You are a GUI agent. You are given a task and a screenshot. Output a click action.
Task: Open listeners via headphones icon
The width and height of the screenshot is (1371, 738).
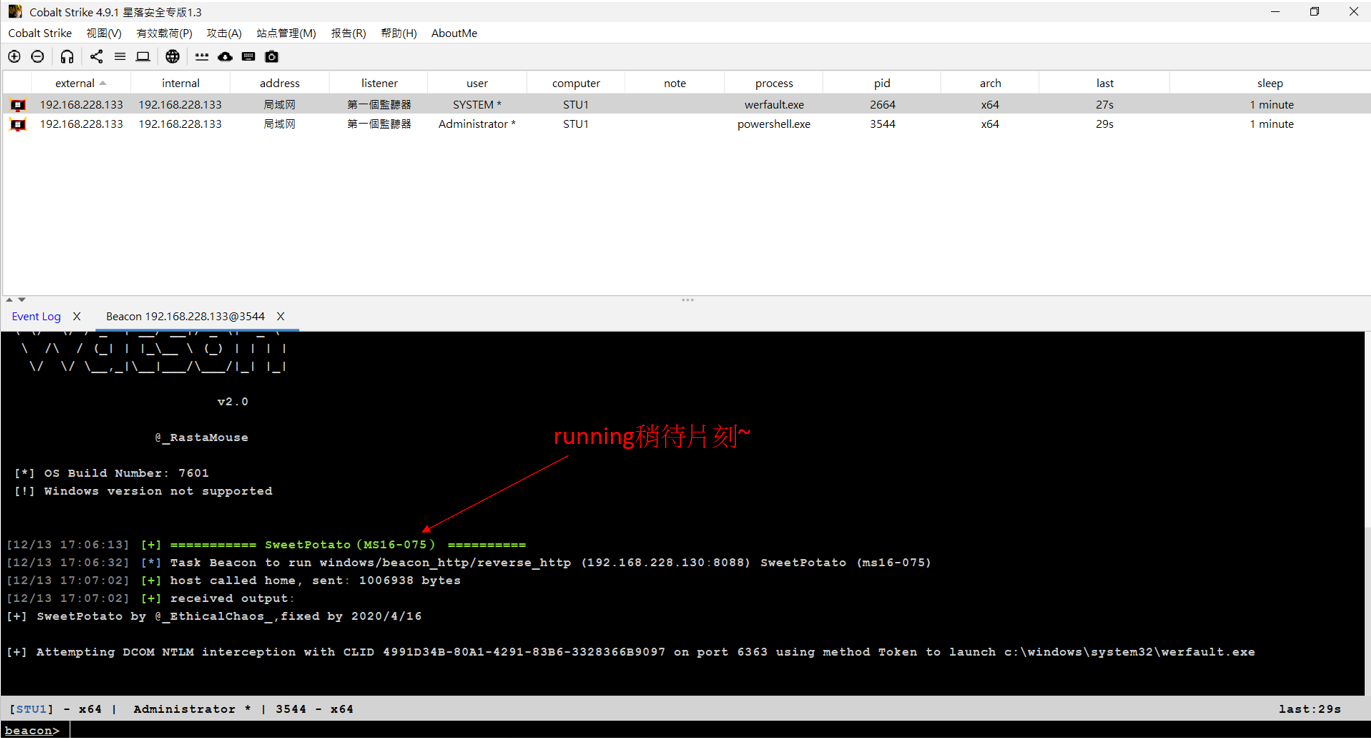click(67, 57)
